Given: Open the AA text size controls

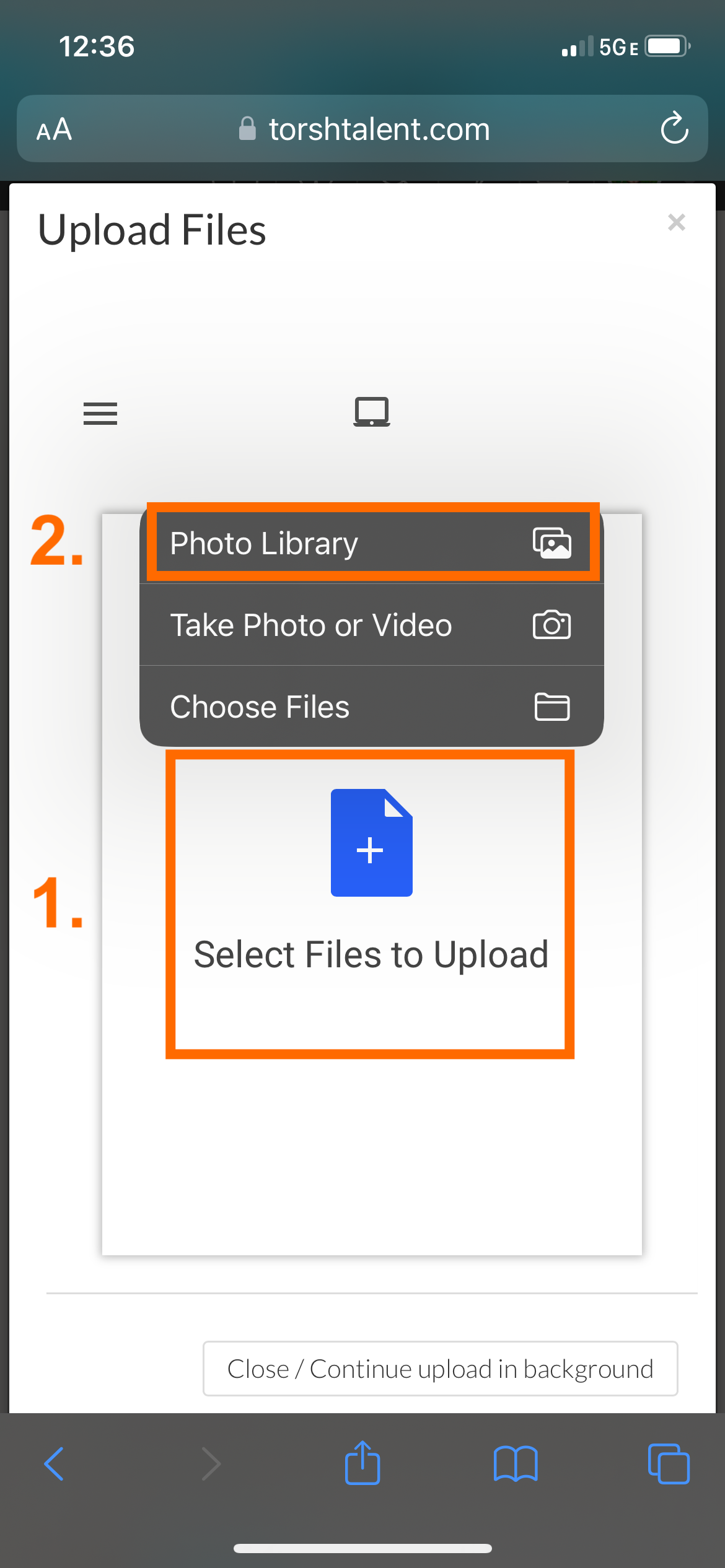Looking at the screenshot, I should (55, 129).
